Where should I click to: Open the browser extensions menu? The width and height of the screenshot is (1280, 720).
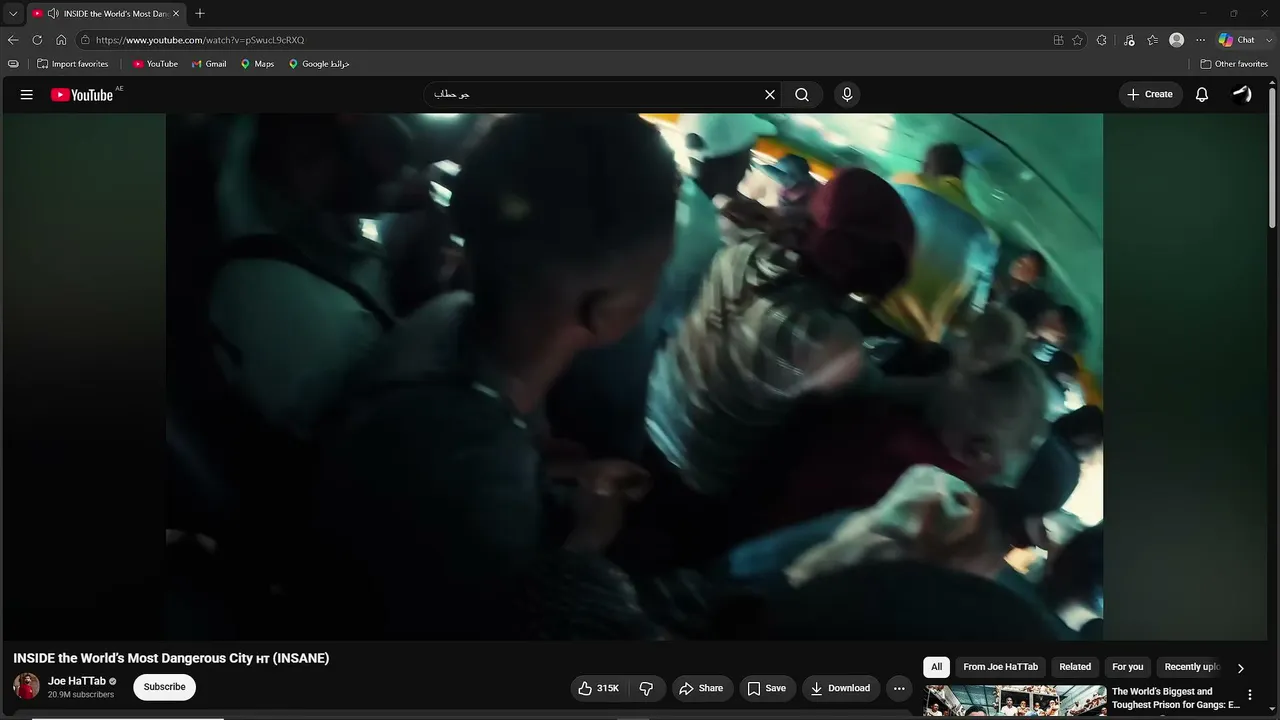click(1101, 40)
